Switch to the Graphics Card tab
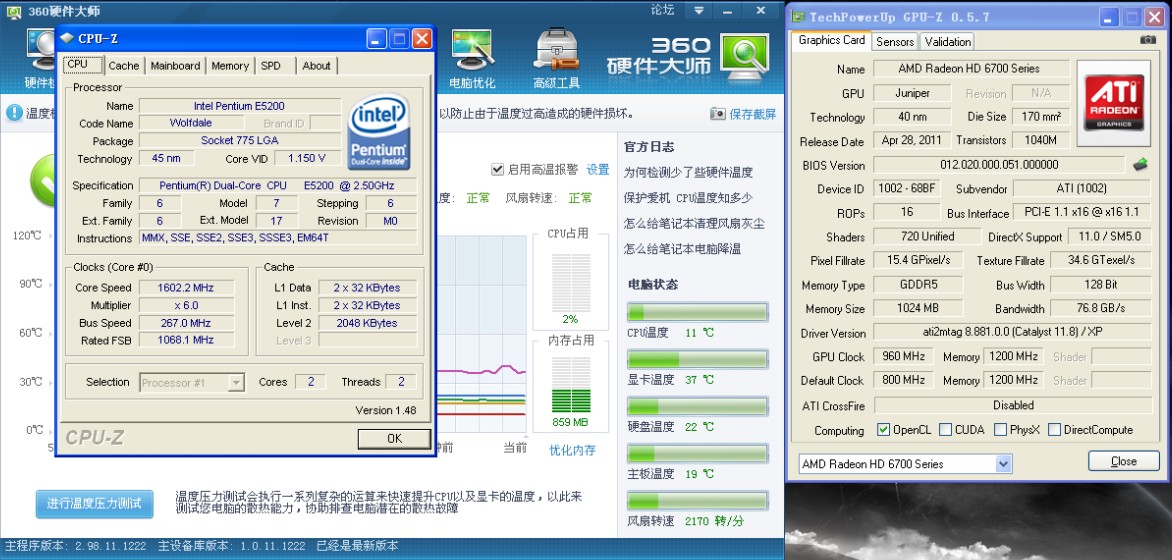The width and height of the screenshot is (1172, 560). pyautogui.click(x=831, y=40)
